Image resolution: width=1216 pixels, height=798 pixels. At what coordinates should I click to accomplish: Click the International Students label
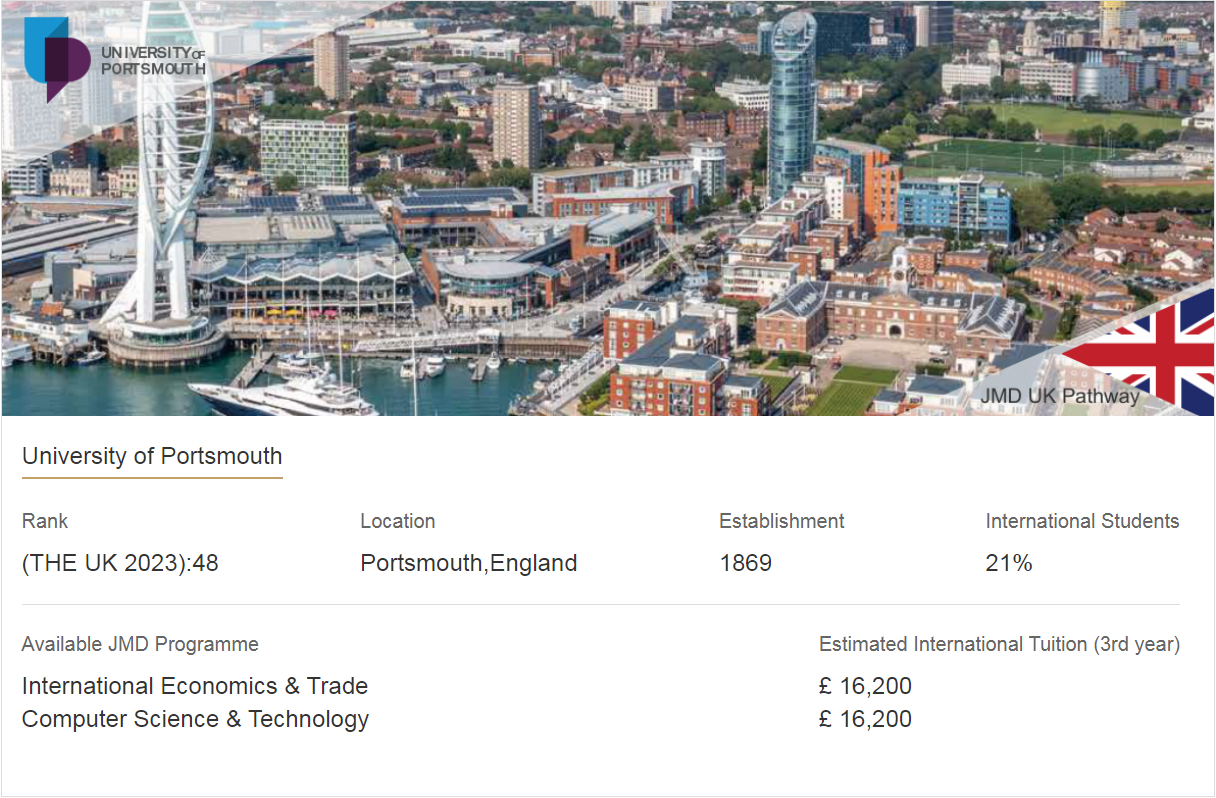point(1082,521)
